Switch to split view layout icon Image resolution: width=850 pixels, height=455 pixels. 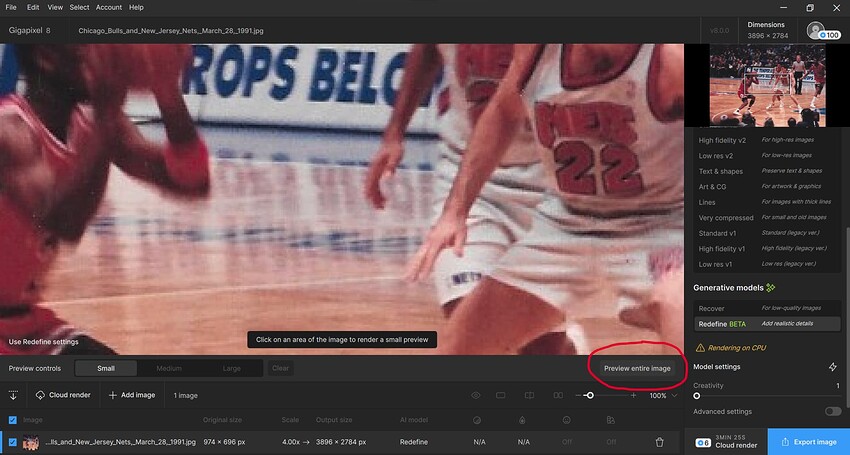(x=529, y=395)
